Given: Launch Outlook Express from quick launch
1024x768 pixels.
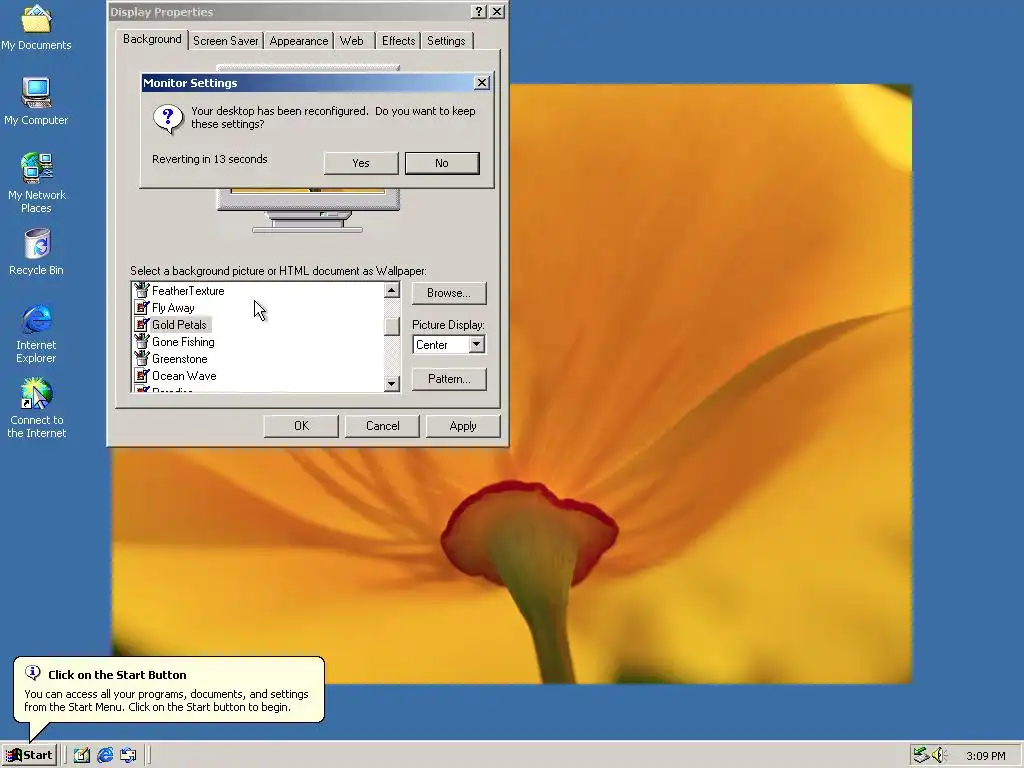Looking at the screenshot, I should coord(128,755).
